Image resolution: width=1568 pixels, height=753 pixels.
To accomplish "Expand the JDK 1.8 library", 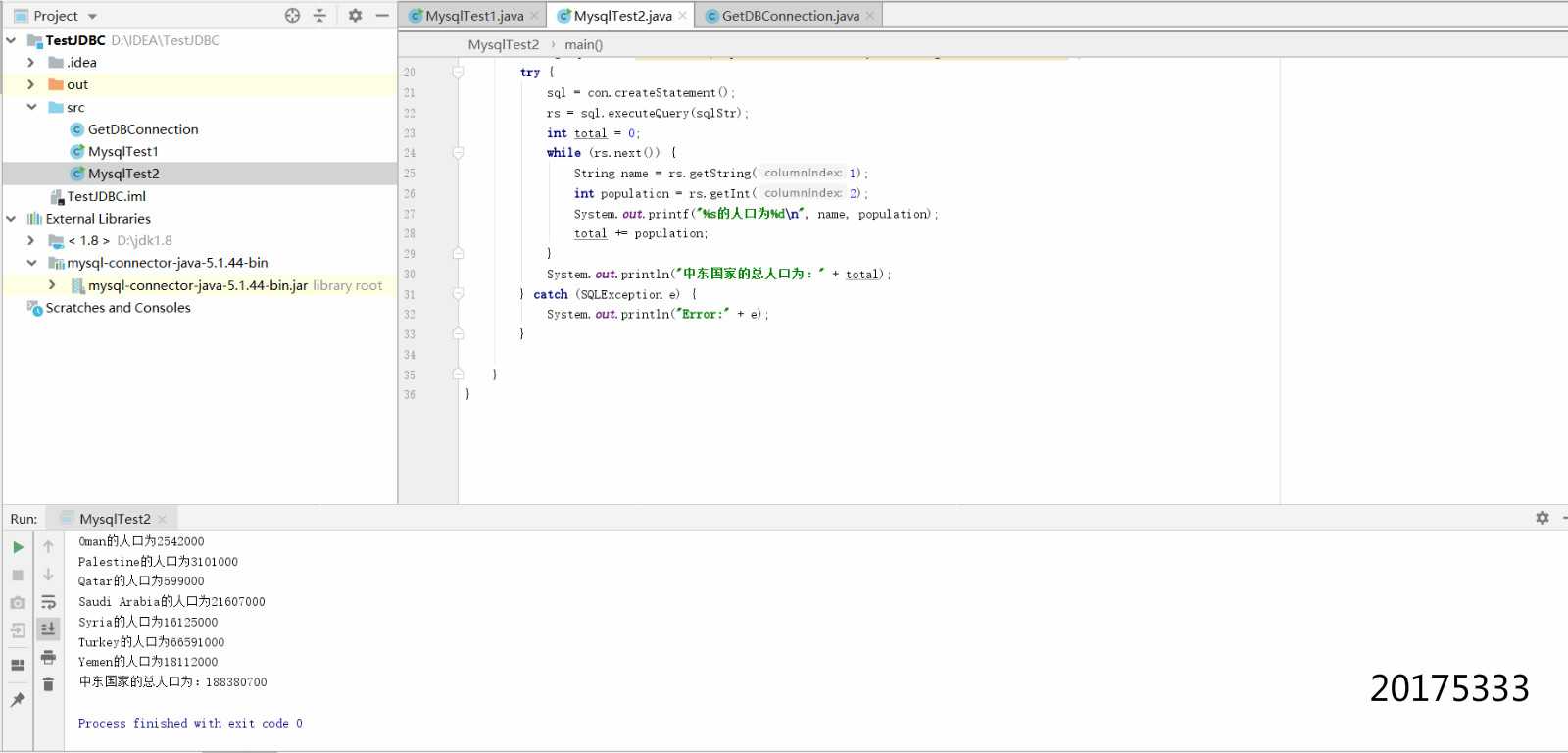I will coord(30,240).
